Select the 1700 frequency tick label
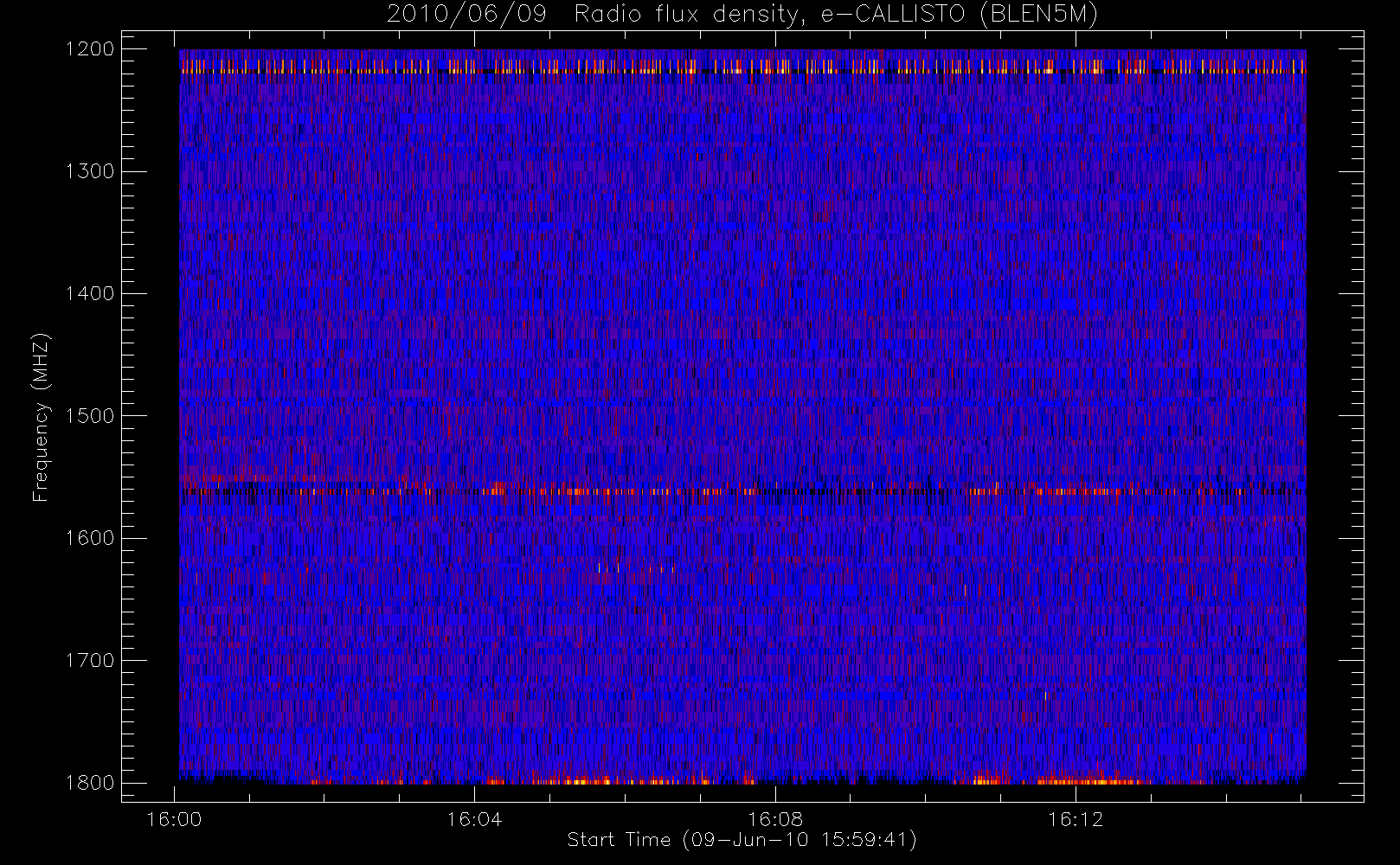Viewport: 1400px width, 865px height. [90, 660]
